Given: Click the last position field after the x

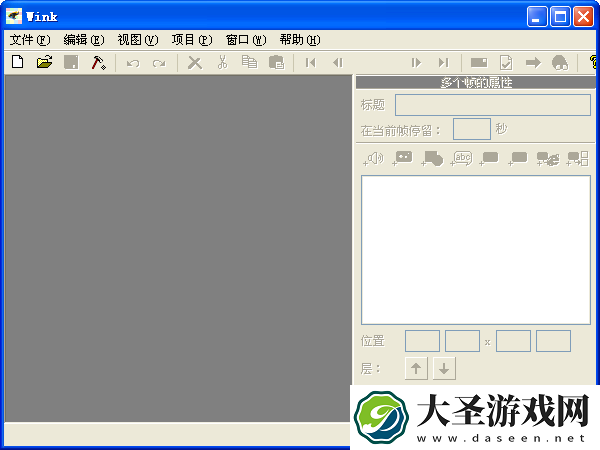Looking at the screenshot, I should coord(553,341).
